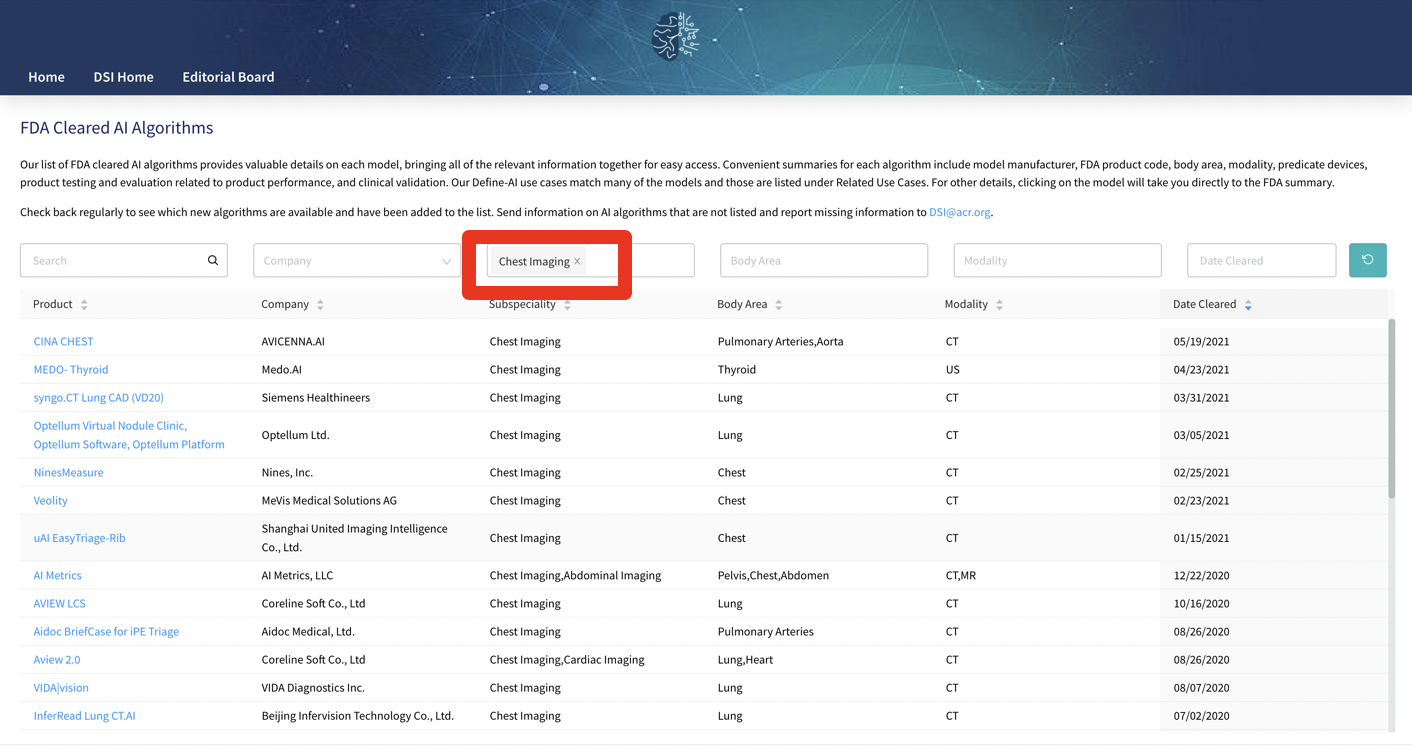Open AI Metrics product link
1412x754 pixels.
(x=57, y=575)
